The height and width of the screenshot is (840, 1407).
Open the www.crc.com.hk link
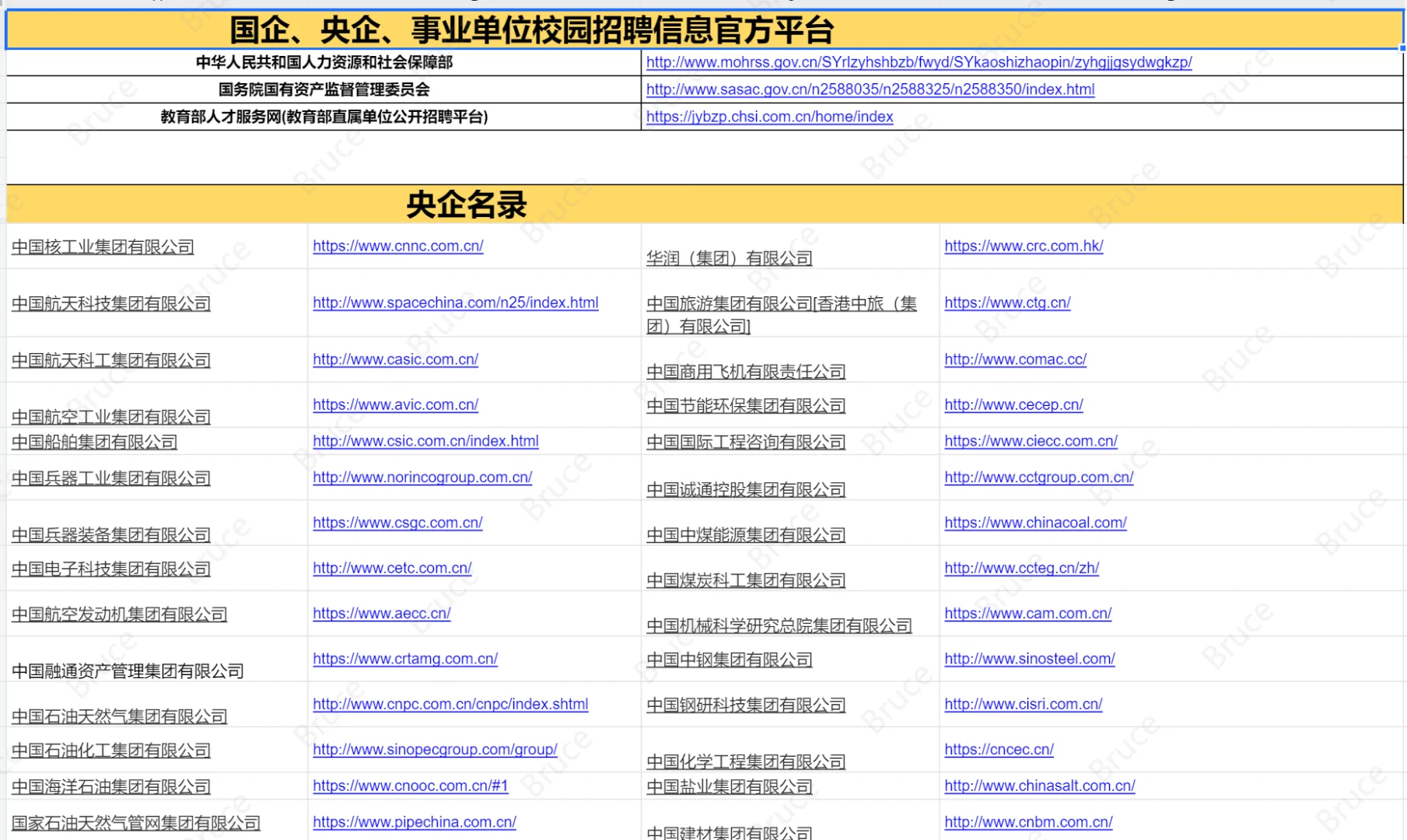click(1024, 246)
